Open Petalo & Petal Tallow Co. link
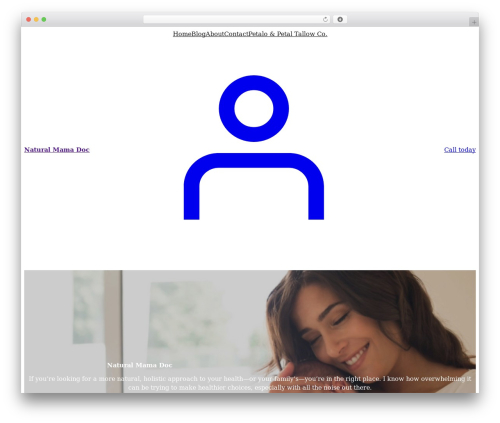Image resolution: width=500 pixels, height=423 pixels. [288, 34]
